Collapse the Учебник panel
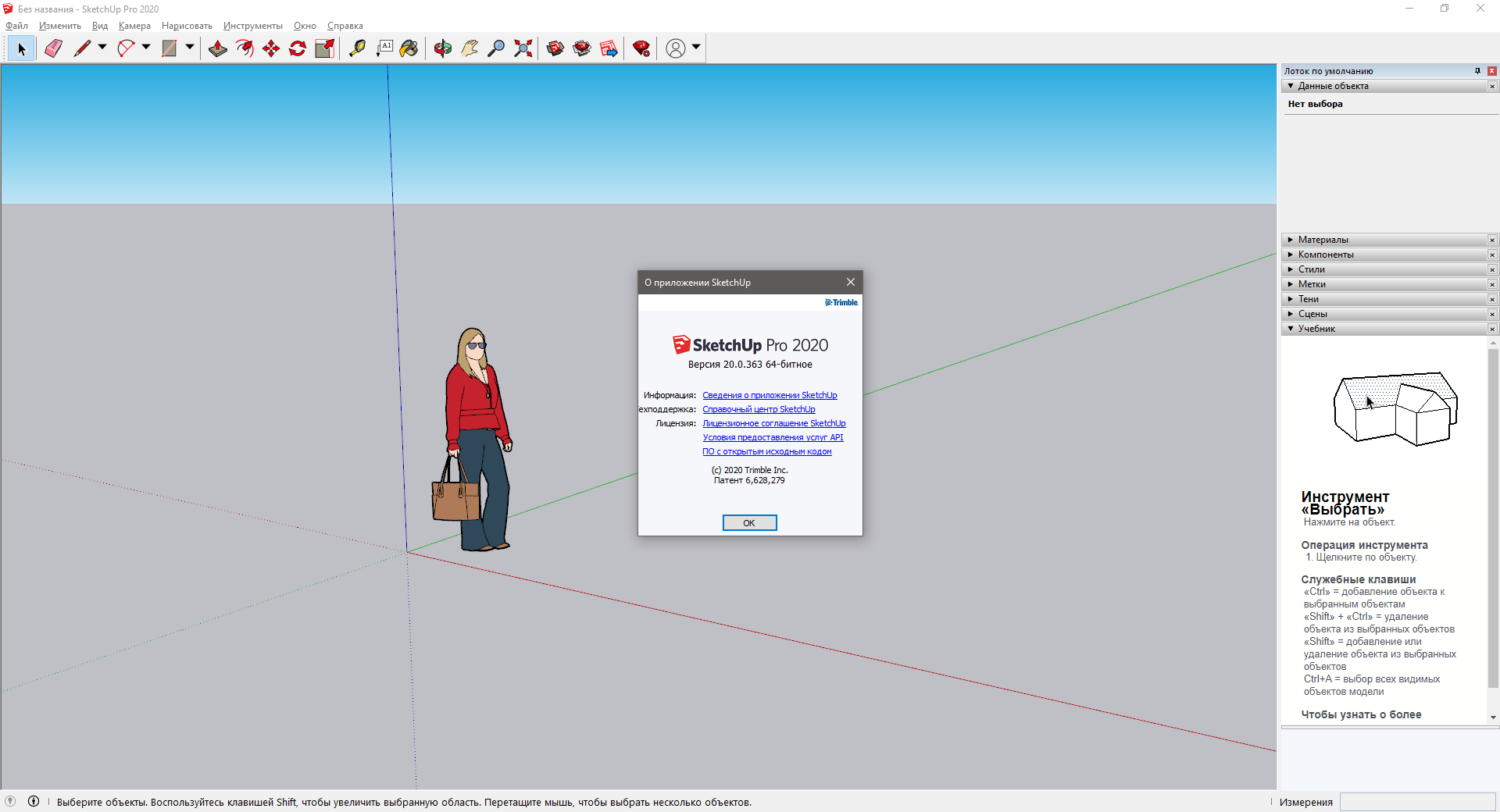The image size is (1500, 812). point(1316,329)
